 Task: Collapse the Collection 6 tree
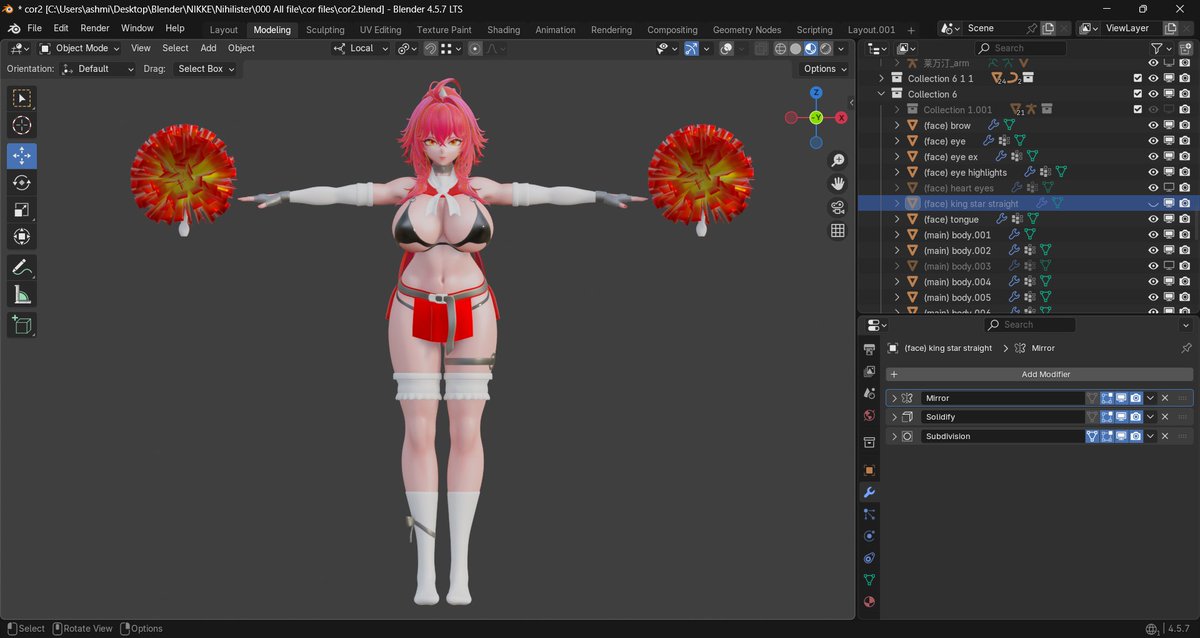[x=882, y=94]
